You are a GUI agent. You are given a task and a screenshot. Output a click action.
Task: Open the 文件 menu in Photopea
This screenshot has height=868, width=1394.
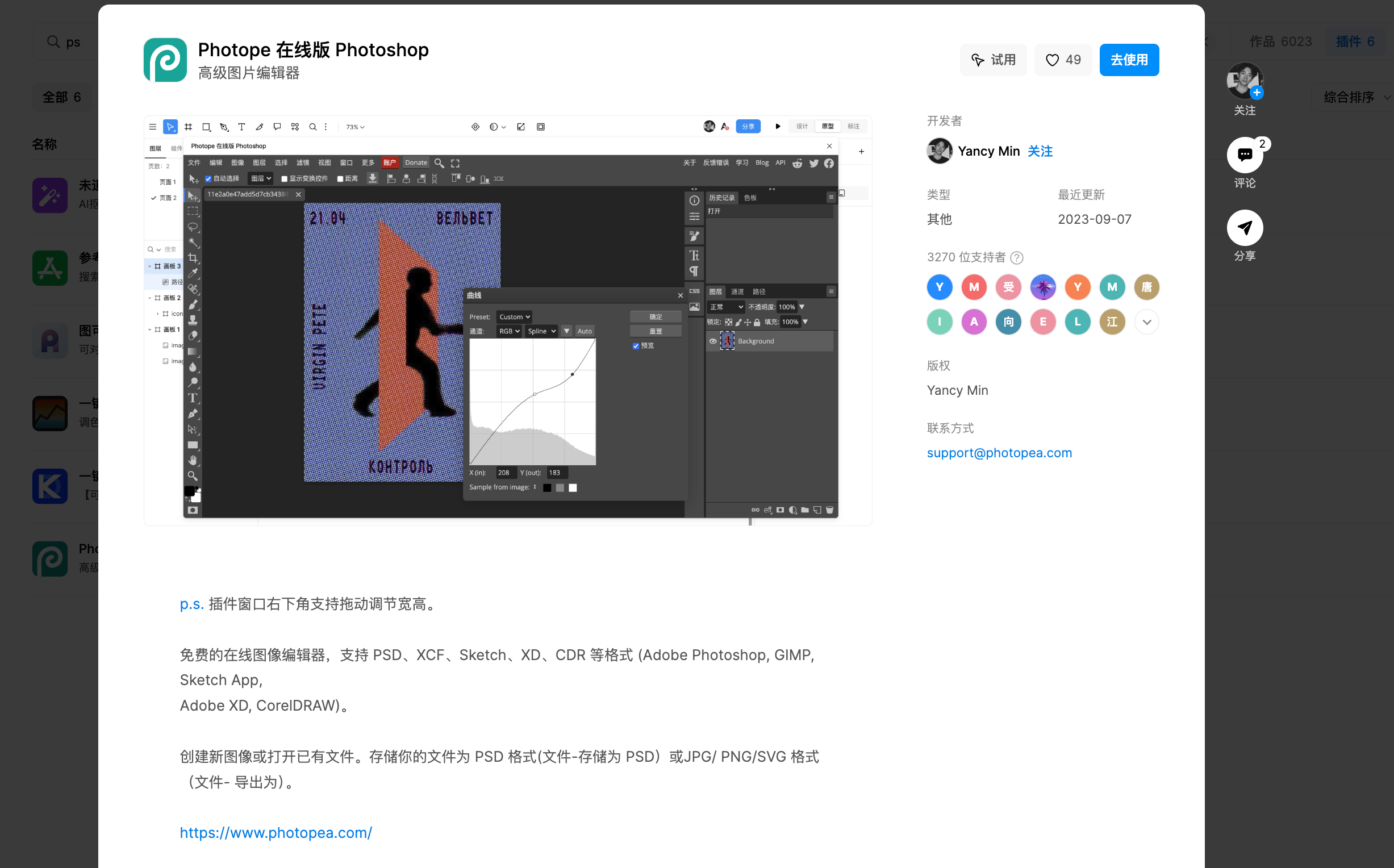[194, 163]
